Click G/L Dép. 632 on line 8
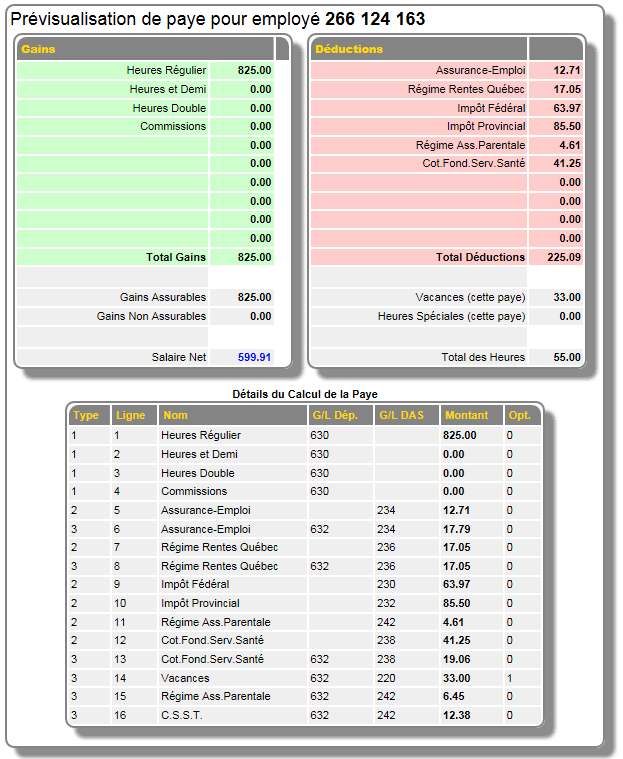The image size is (623, 759). coord(319,566)
